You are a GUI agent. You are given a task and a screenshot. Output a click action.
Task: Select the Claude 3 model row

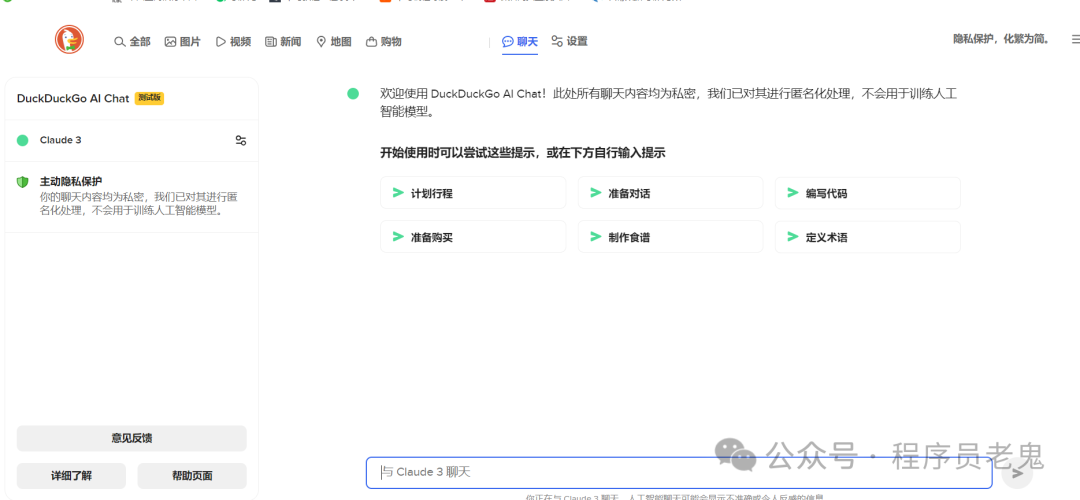(x=131, y=140)
